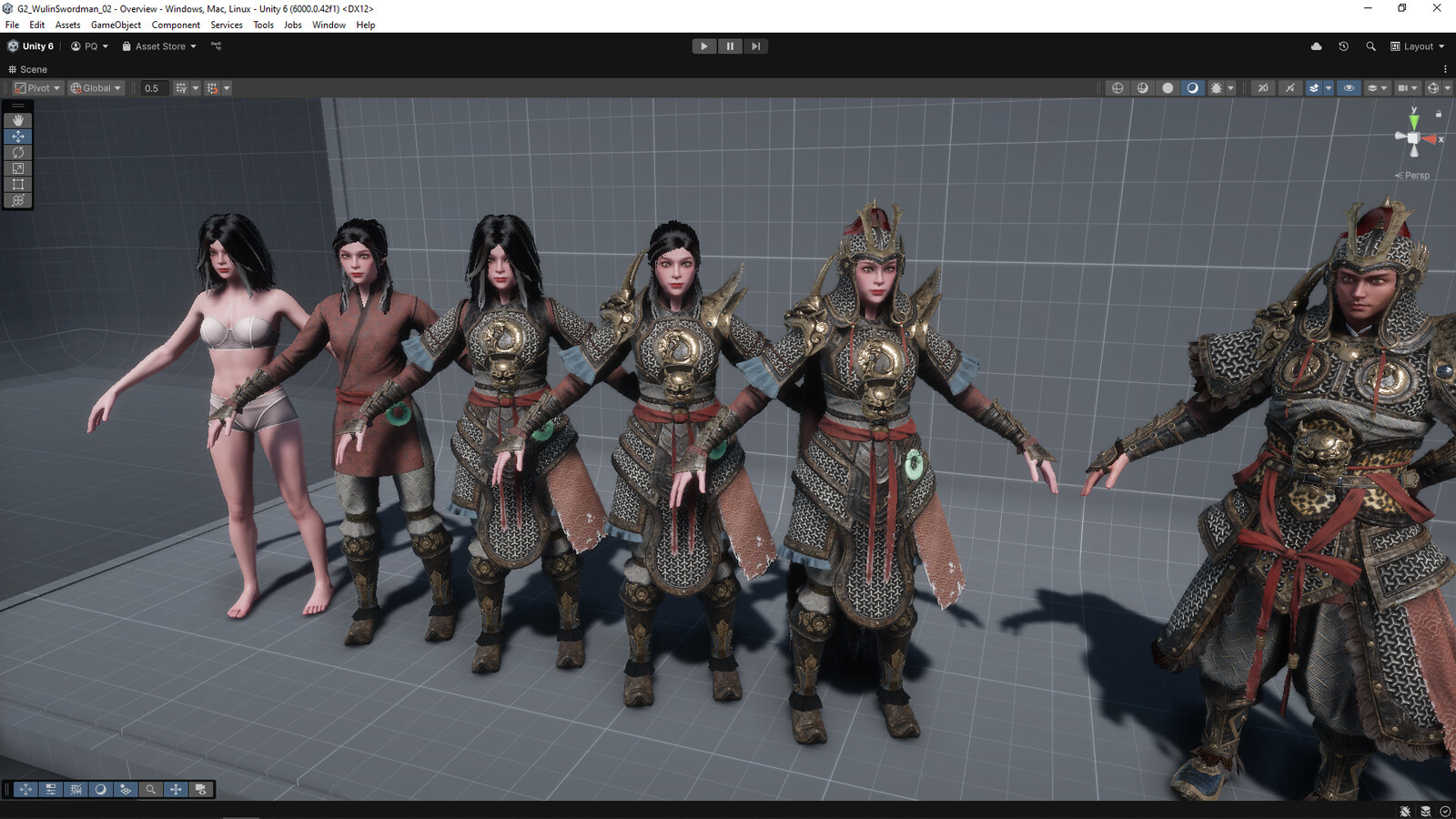Step one frame forward

(755, 46)
